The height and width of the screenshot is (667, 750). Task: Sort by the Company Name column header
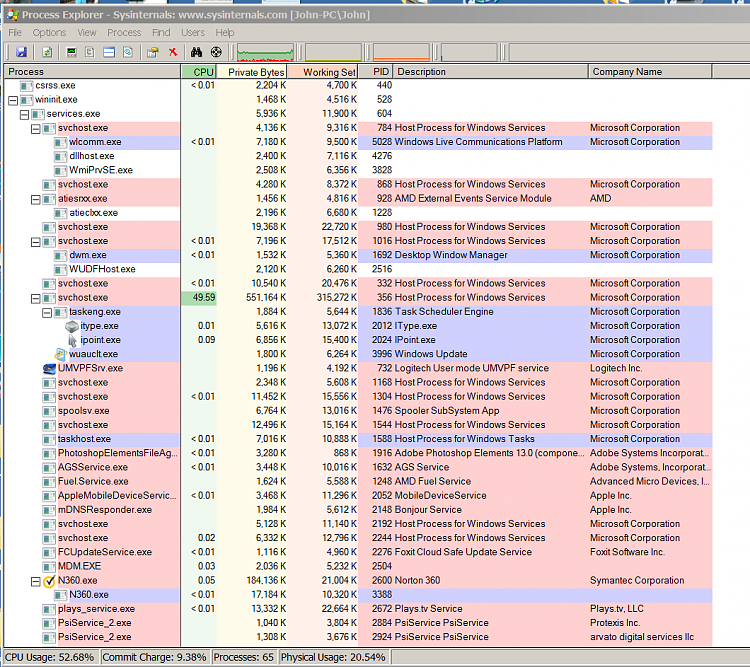click(x=651, y=72)
